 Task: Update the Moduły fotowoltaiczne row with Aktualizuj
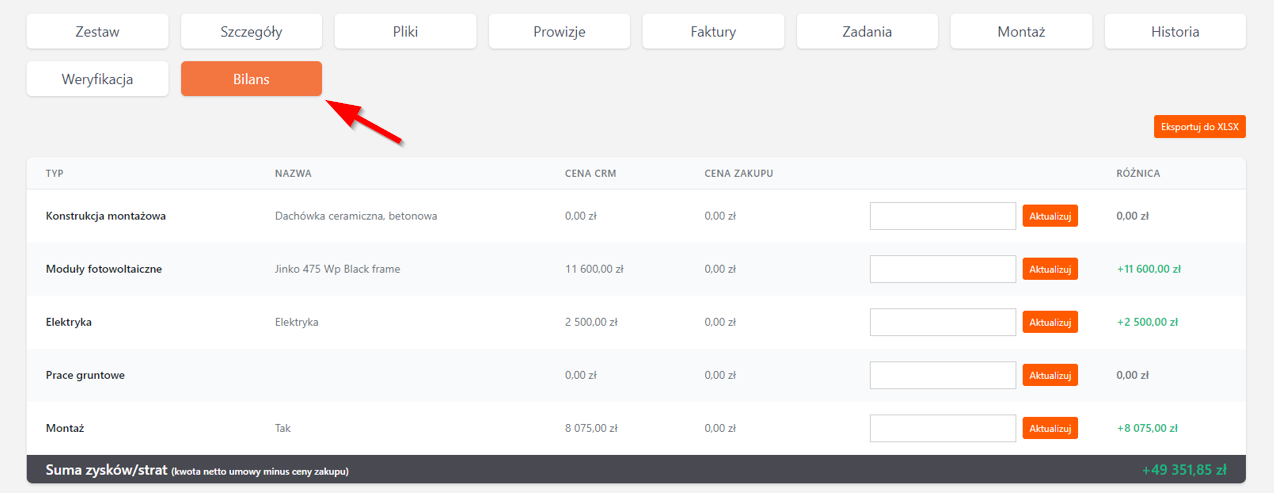pos(1049,269)
